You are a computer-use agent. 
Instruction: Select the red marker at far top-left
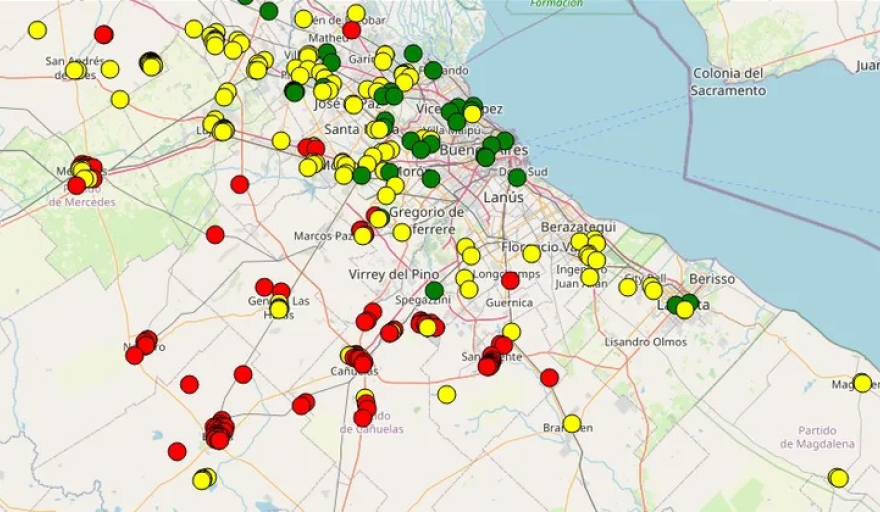click(104, 34)
